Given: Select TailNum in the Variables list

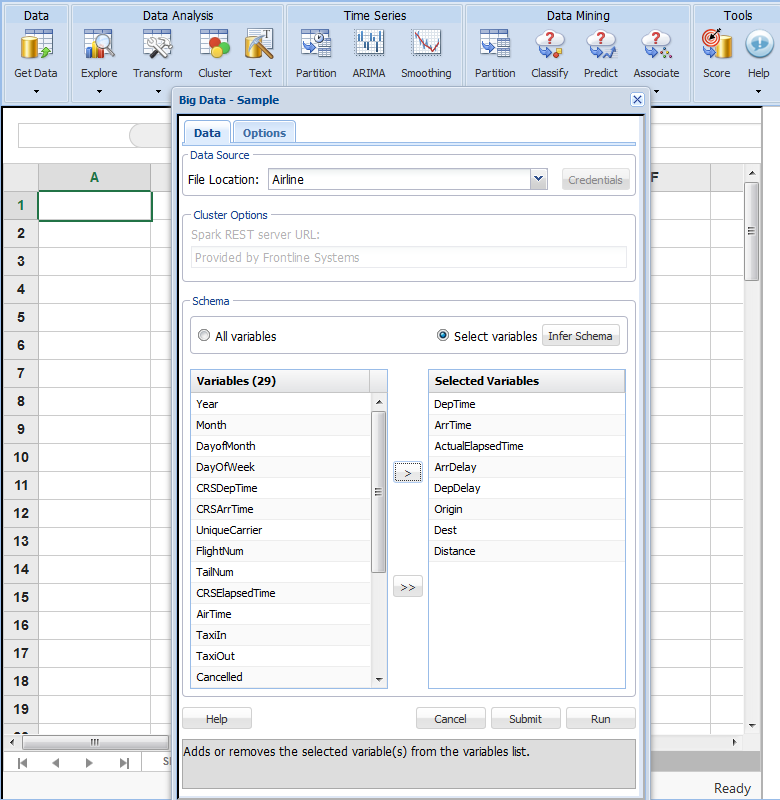Looking at the screenshot, I should pos(281,571).
